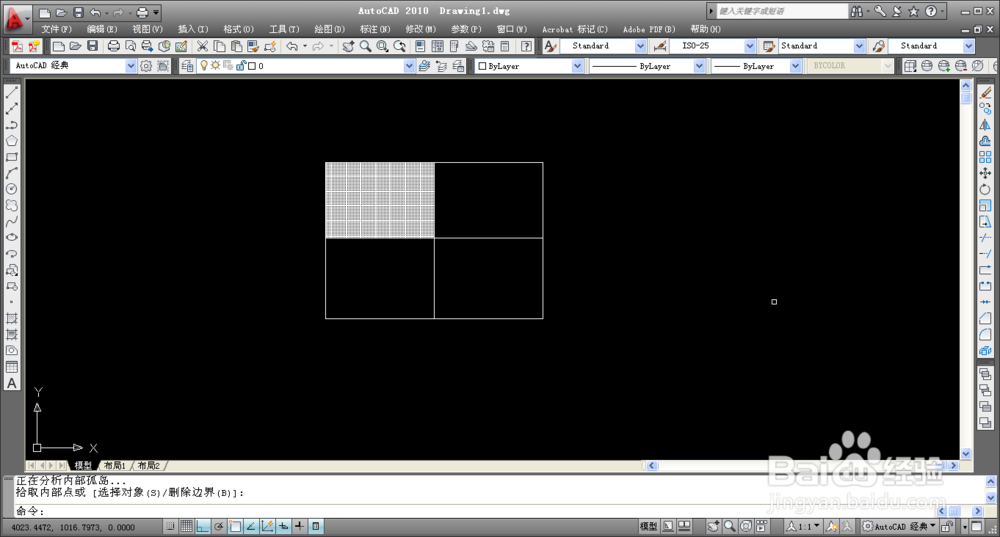Screen dimensions: 1000x537
Task: Open the 文件(F) menu
Action: 57,29
